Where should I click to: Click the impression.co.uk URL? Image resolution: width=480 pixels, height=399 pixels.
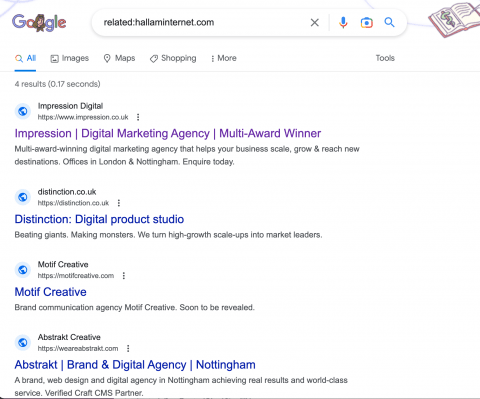pos(83,117)
